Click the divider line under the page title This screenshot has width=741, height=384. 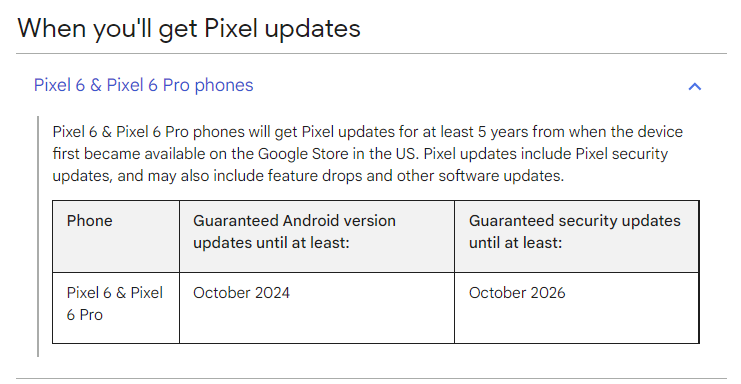[x=371, y=53]
